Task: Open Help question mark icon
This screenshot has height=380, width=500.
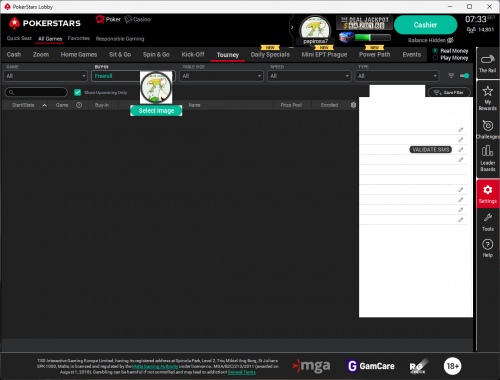Action: pyautogui.click(x=488, y=248)
